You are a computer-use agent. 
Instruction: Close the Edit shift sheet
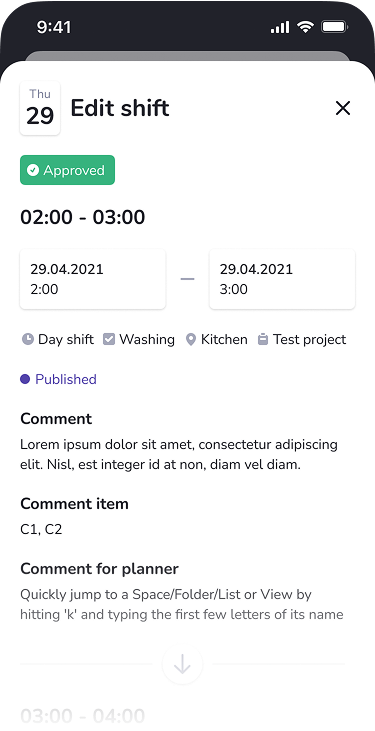click(x=343, y=108)
